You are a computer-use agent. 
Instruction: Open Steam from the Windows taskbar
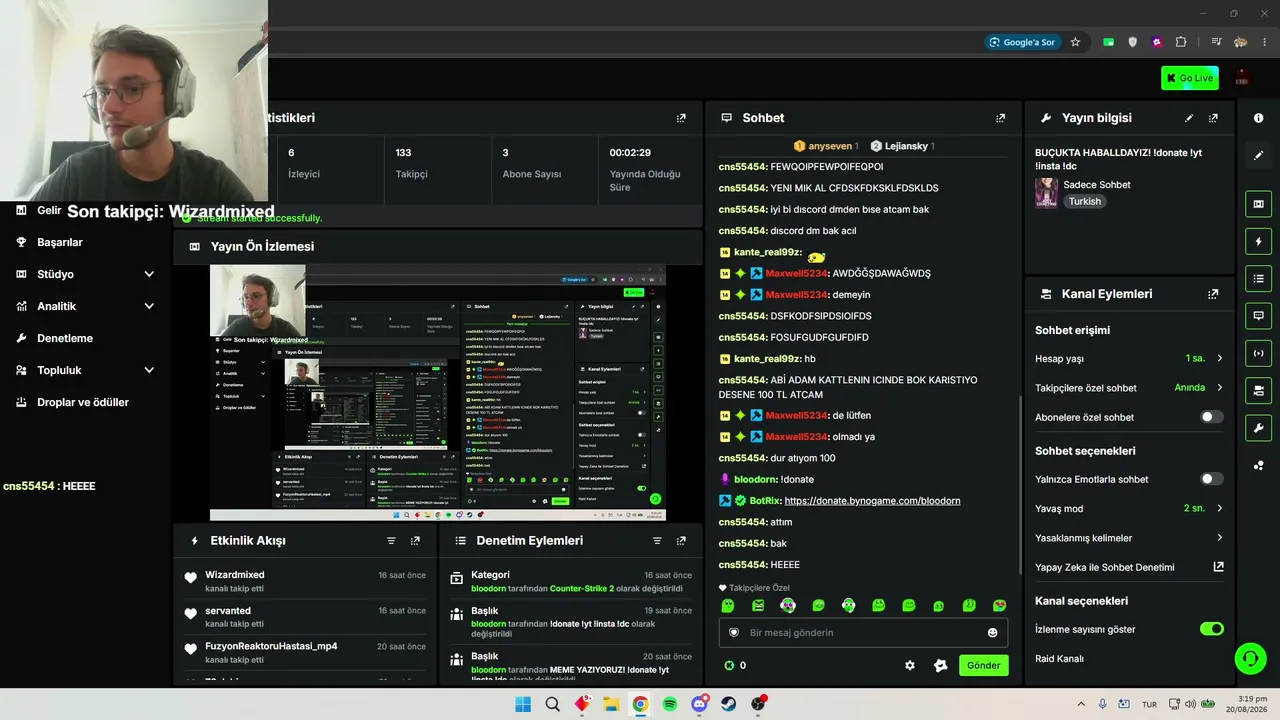tap(729, 704)
